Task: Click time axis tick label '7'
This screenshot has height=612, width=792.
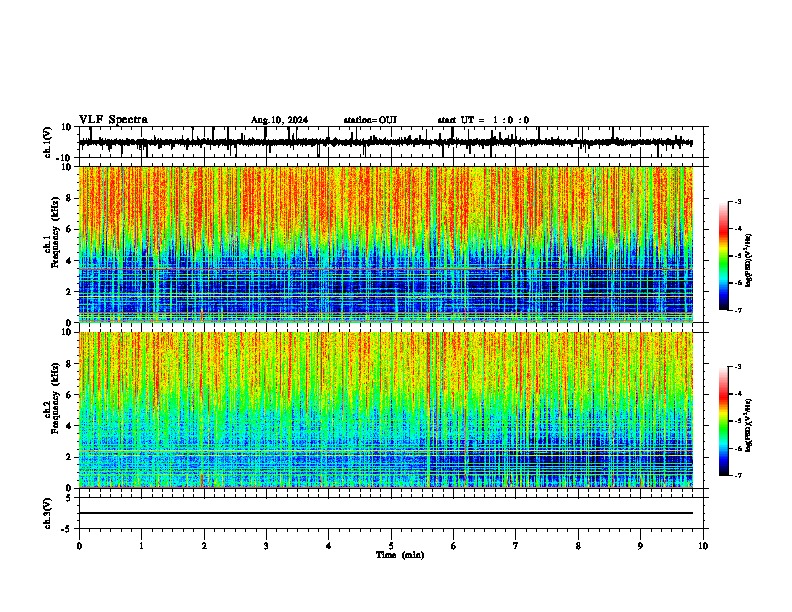Action: pyautogui.click(x=516, y=546)
